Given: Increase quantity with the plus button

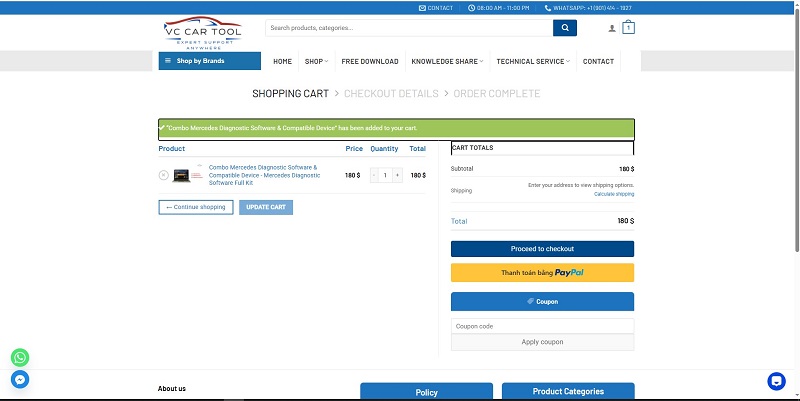Looking at the screenshot, I should (397, 175).
